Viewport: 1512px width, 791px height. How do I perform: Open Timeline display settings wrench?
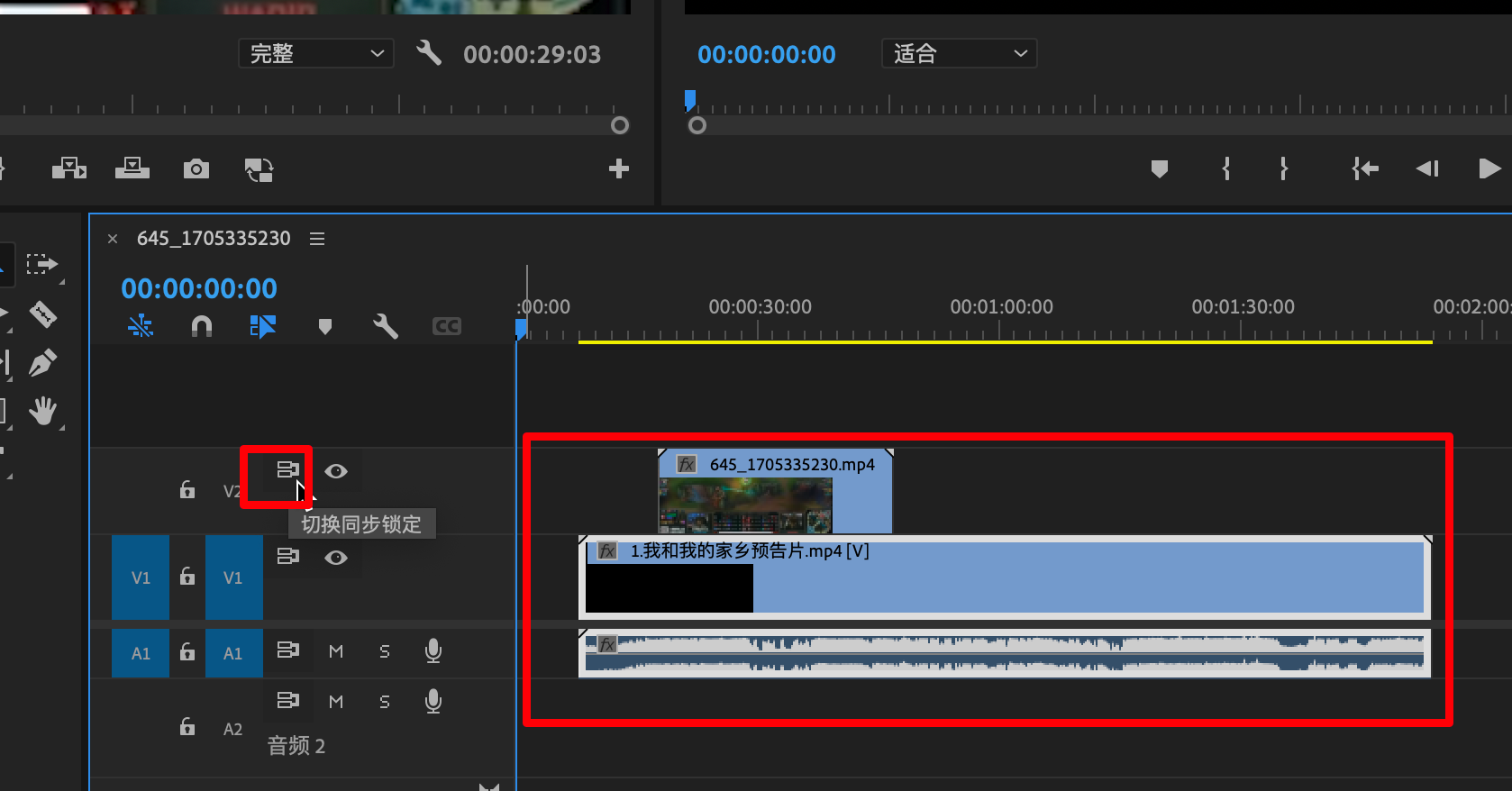point(386,326)
